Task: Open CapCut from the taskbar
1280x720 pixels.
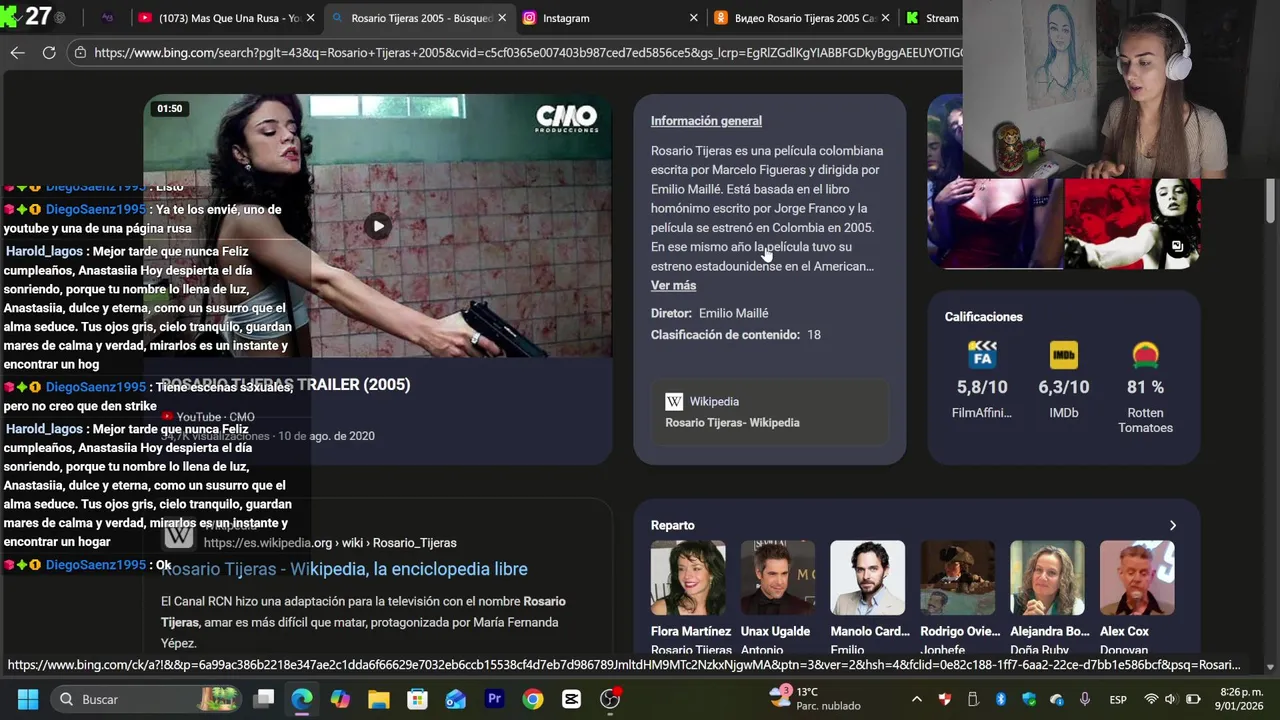Action: pyautogui.click(x=571, y=699)
